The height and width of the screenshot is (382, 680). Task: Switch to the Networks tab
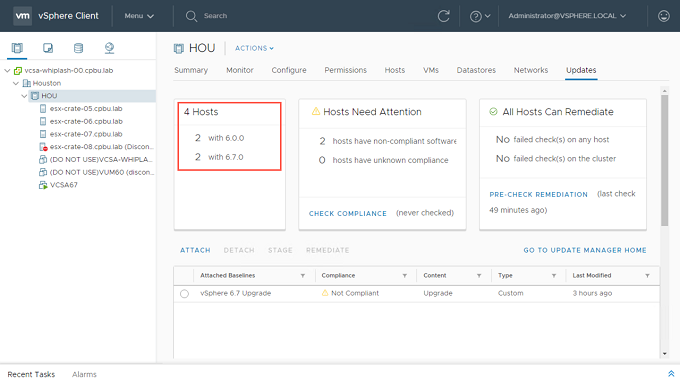click(531, 70)
